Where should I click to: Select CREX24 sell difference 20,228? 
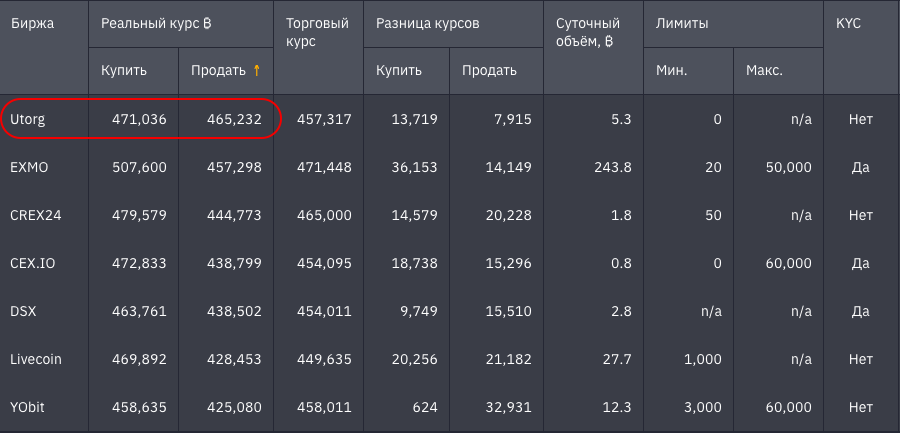coord(508,215)
